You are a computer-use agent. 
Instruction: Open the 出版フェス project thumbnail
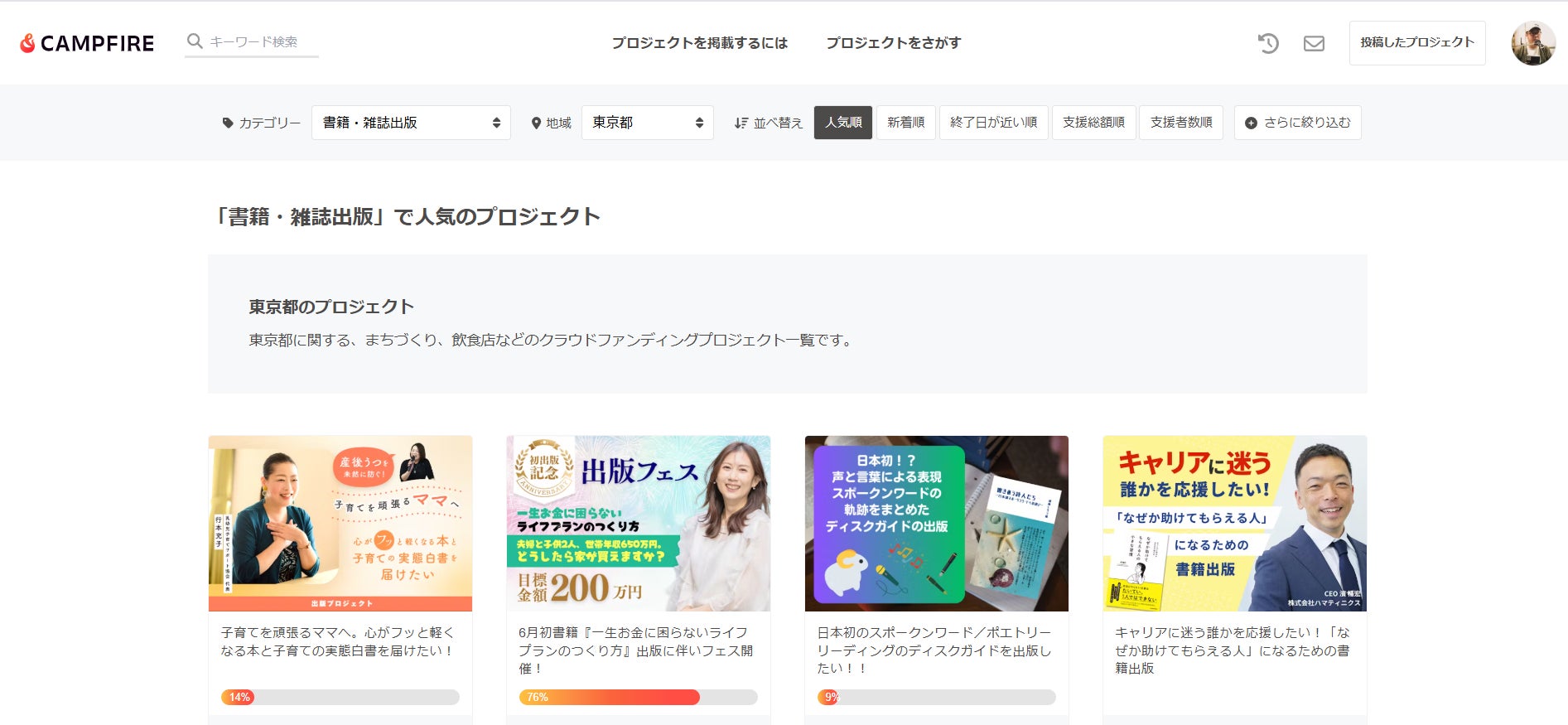638,524
